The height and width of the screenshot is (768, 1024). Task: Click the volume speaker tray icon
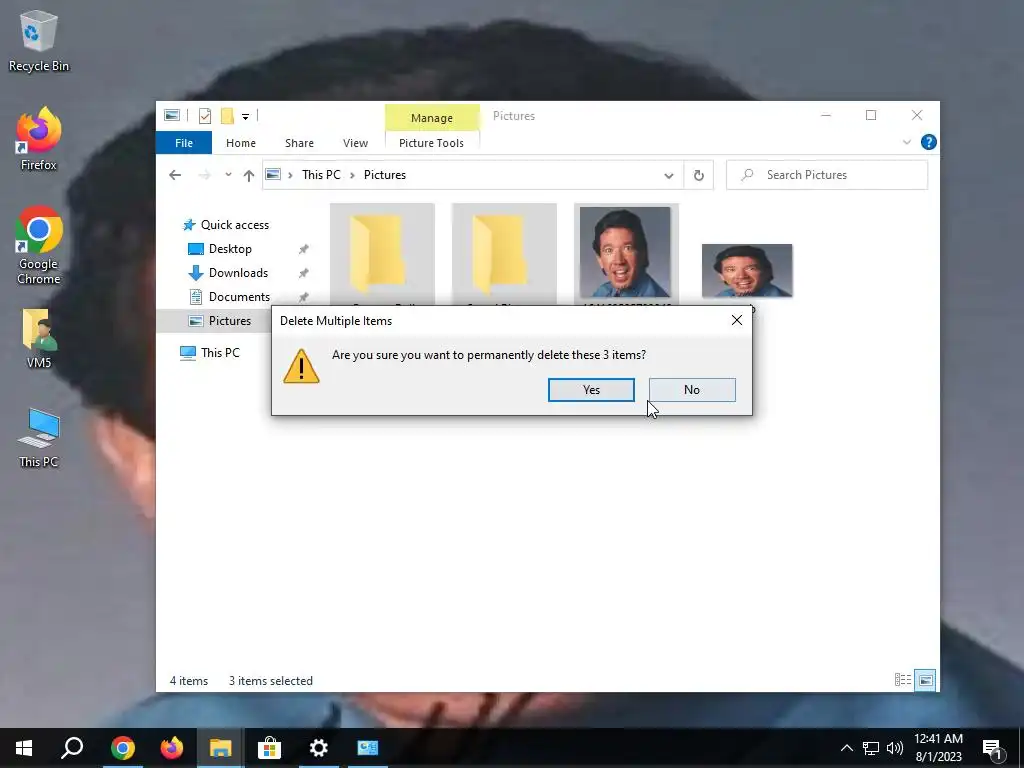click(x=895, y=748)
